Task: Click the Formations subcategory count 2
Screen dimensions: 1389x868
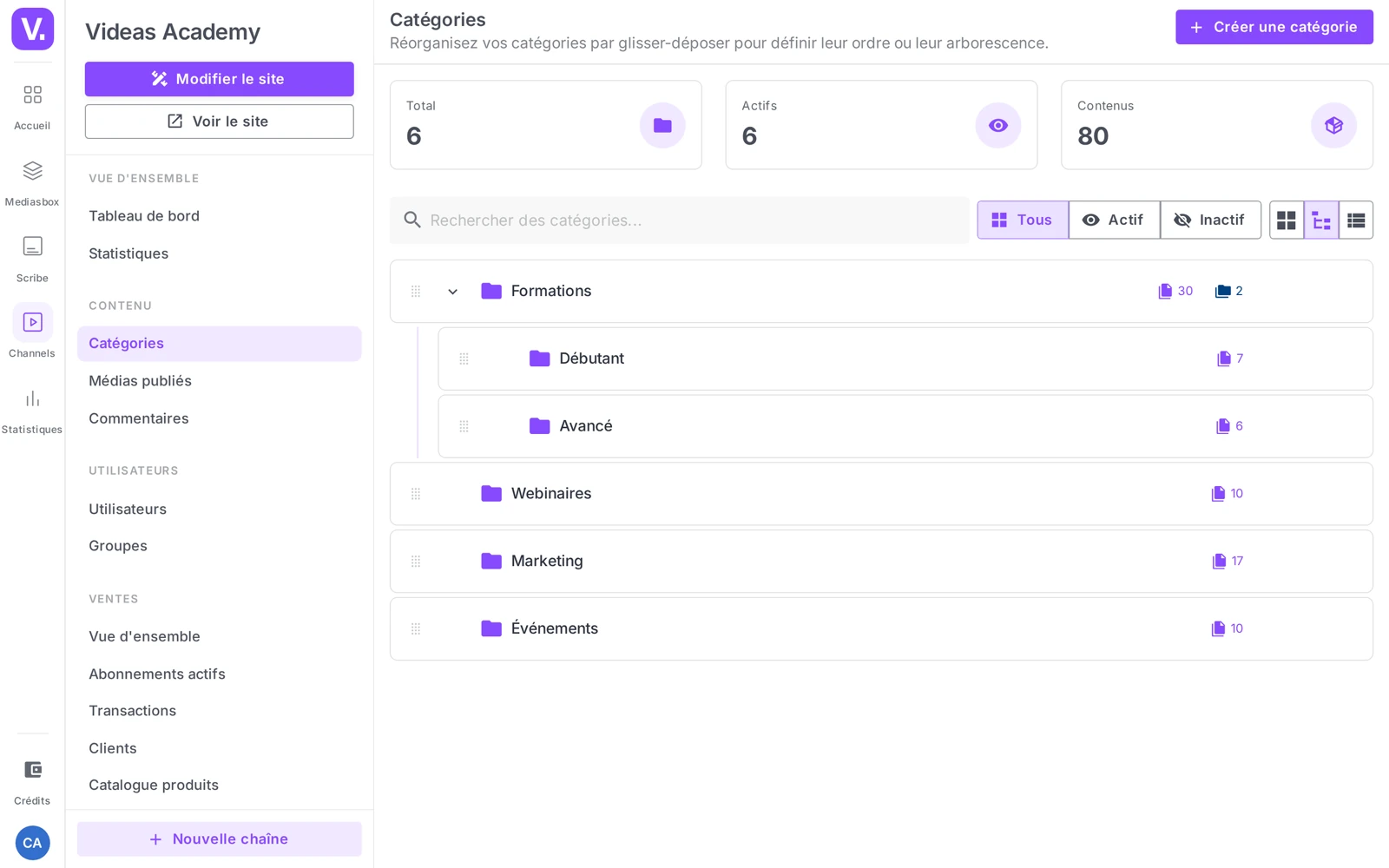Action: (1229, 292)
